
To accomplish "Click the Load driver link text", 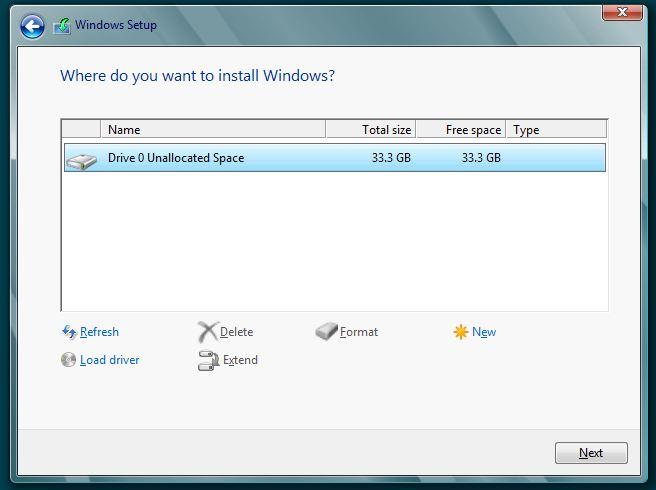I will point(109,360).
